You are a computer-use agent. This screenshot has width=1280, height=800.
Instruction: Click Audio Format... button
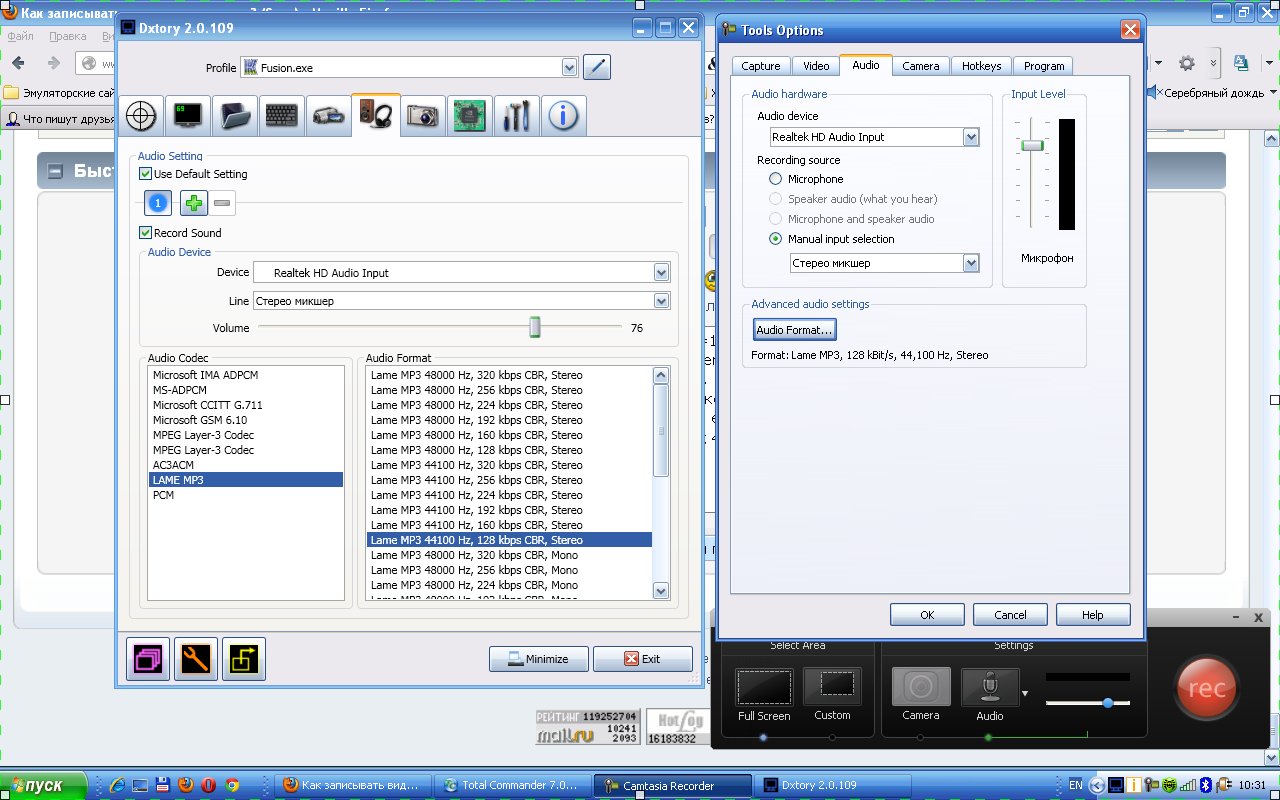click(794, 330)
